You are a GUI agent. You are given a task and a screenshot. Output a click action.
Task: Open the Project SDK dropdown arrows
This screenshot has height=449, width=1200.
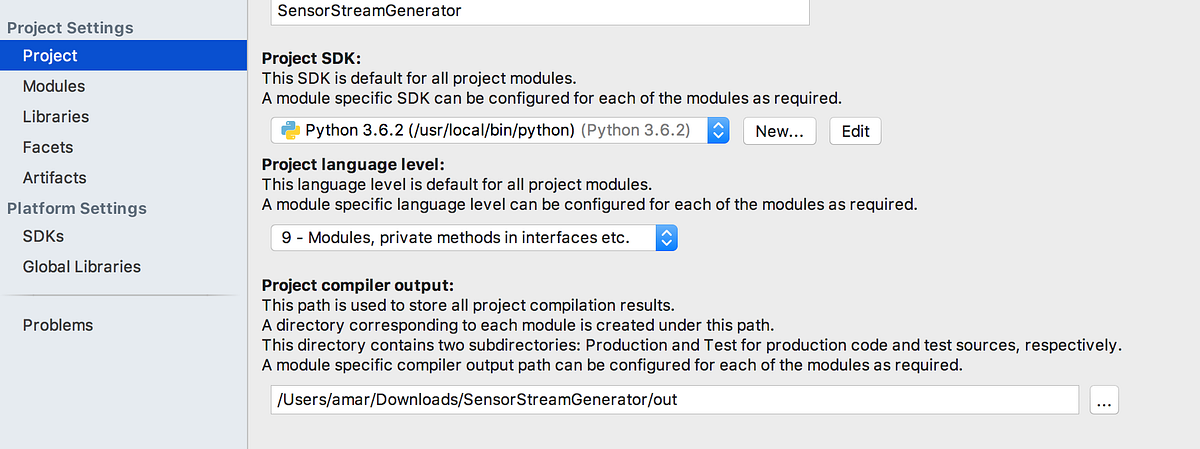tap(719, 131)
